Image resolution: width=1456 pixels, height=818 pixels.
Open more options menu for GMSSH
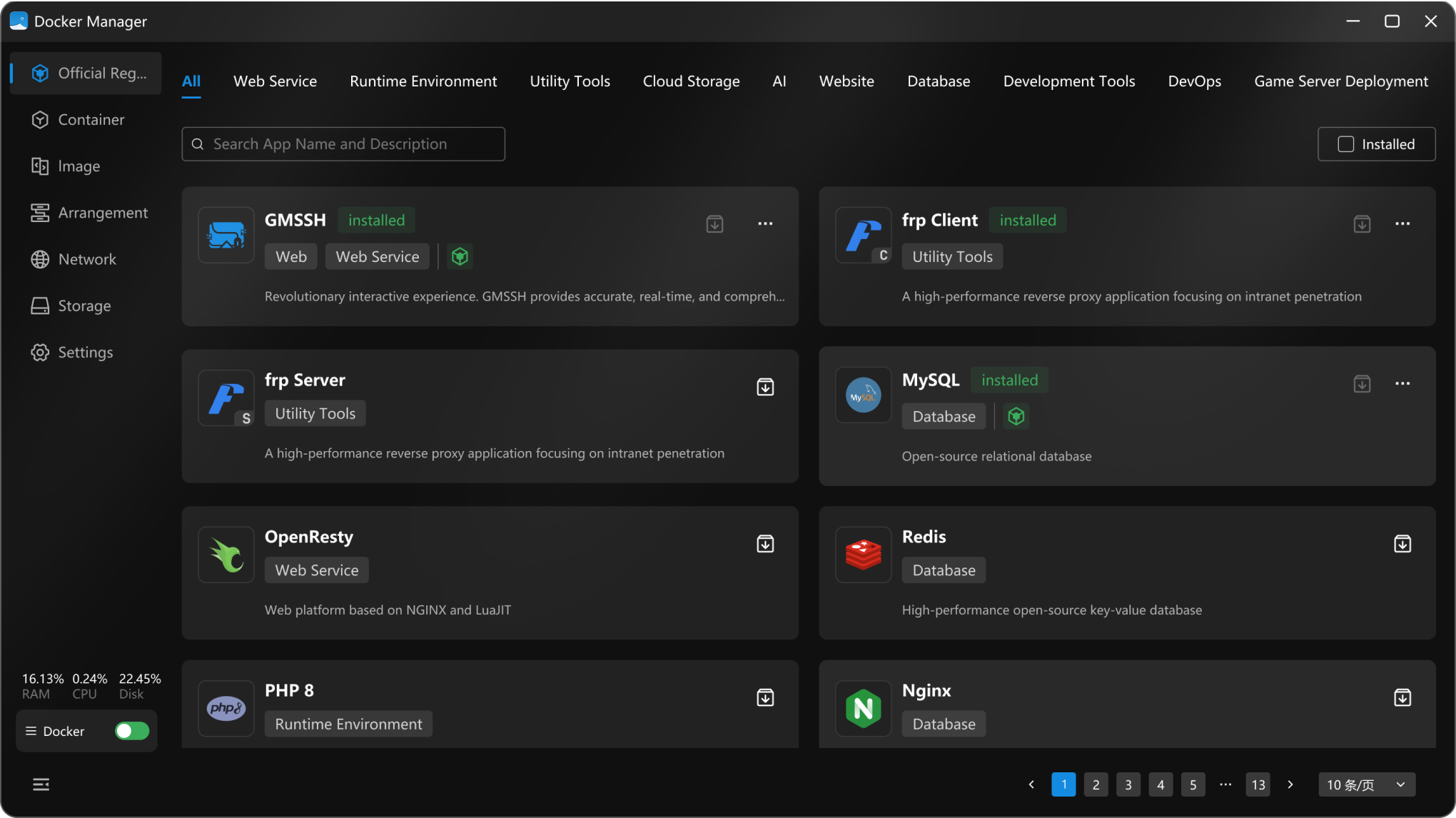click(x=765, y=223)
